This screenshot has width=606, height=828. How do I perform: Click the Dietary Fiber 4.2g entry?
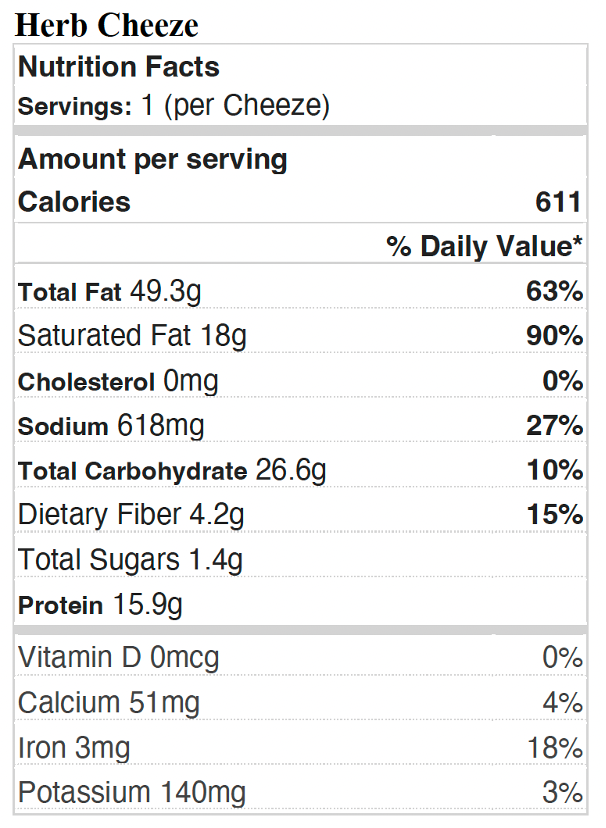(131, 515)
